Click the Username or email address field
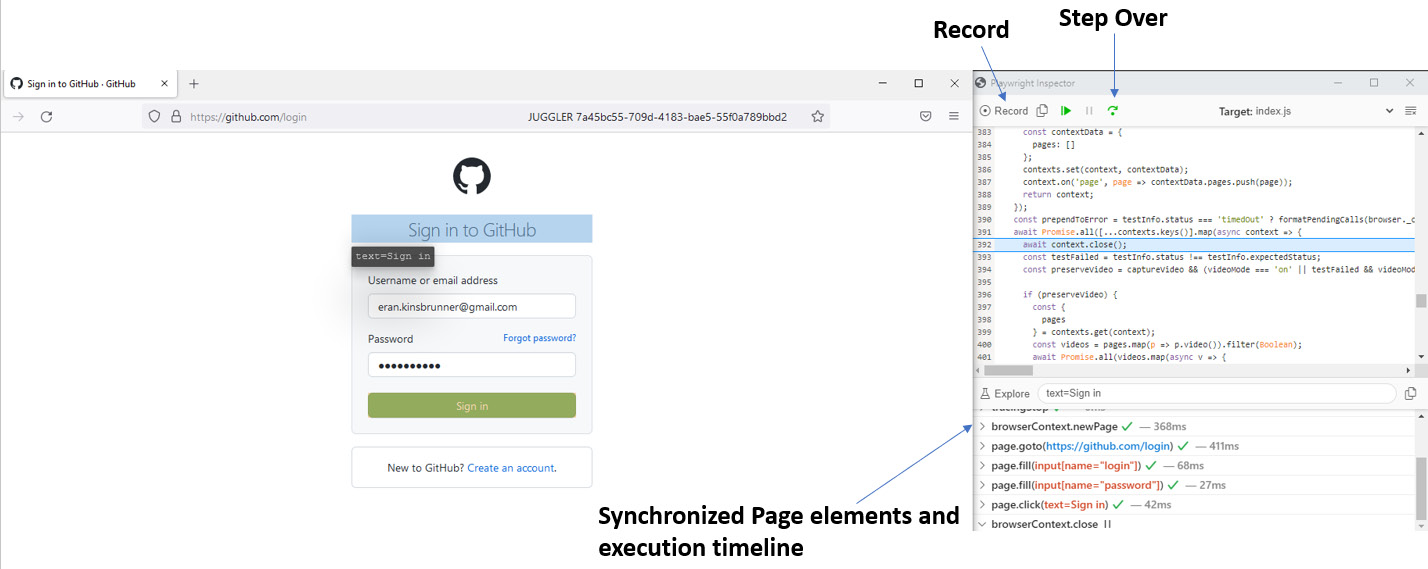The width and height of the screenshot is (1428, 569). tap(472, 307)
